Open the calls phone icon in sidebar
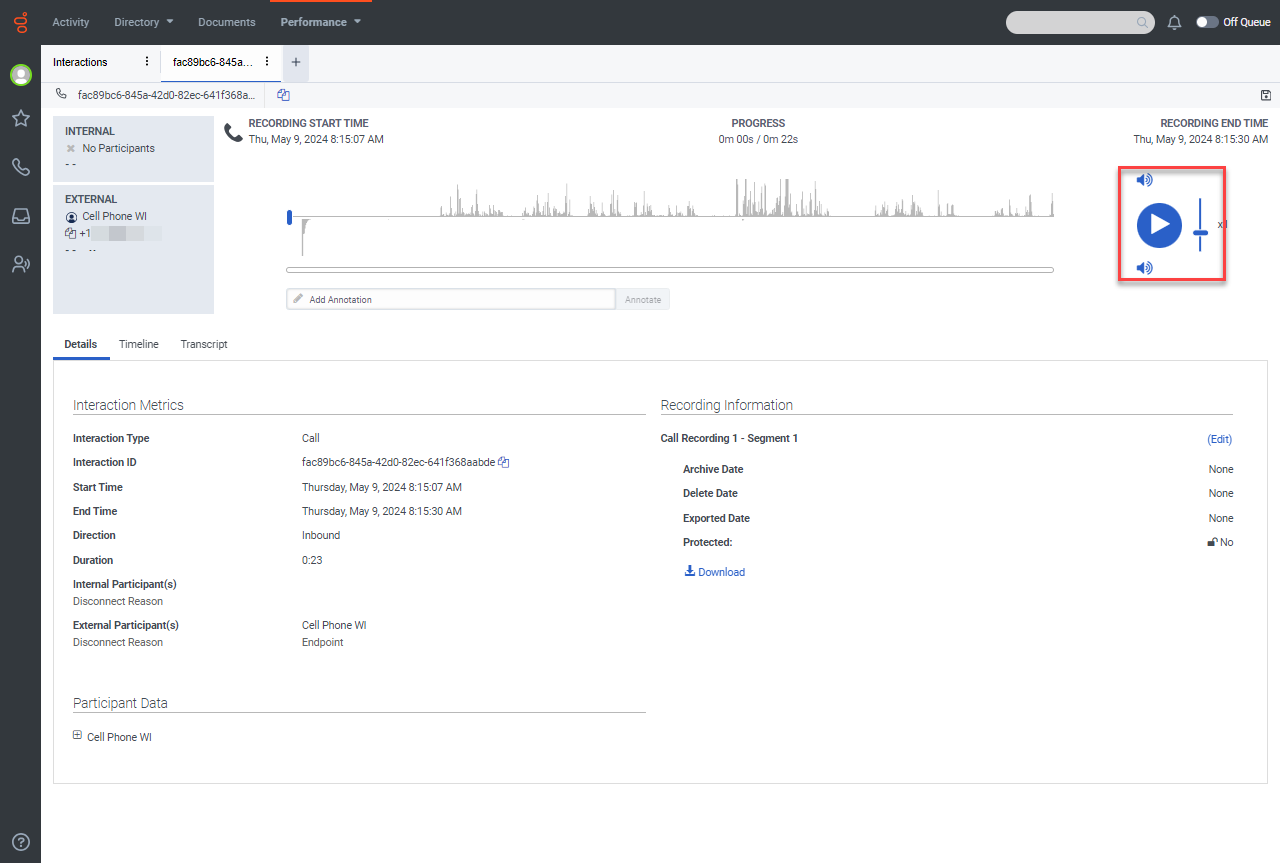The height and width of the screenshot is (863, 1280). (20, 167)
